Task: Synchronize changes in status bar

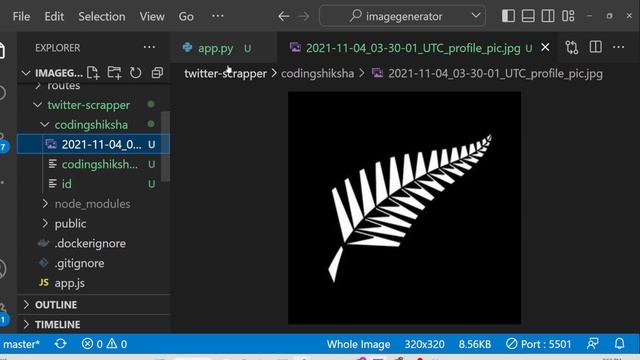Action: pos(60,344)
